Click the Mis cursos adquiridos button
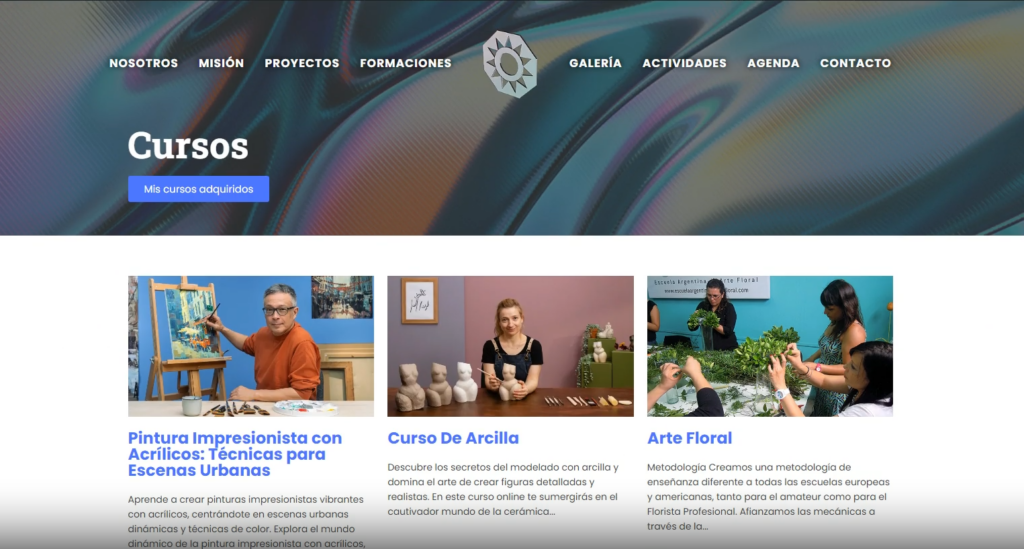The height and width of the screenshot is (549, 1024). [x=199, y=189]
